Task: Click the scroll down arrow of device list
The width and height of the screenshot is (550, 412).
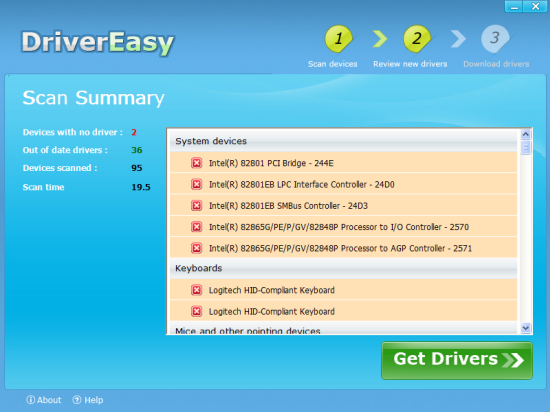Action: 525,328
